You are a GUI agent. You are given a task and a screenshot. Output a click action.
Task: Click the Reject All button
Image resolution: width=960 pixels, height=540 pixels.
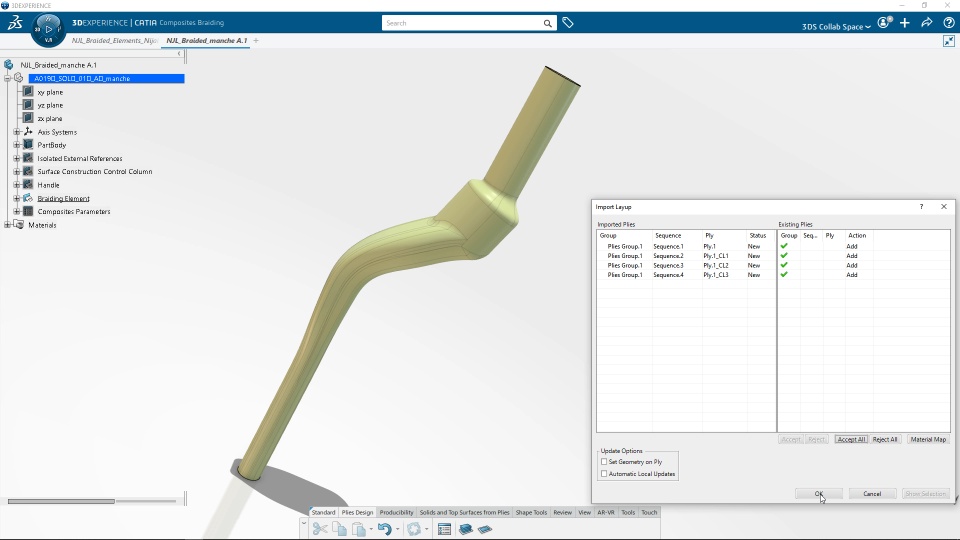[885, 440]
